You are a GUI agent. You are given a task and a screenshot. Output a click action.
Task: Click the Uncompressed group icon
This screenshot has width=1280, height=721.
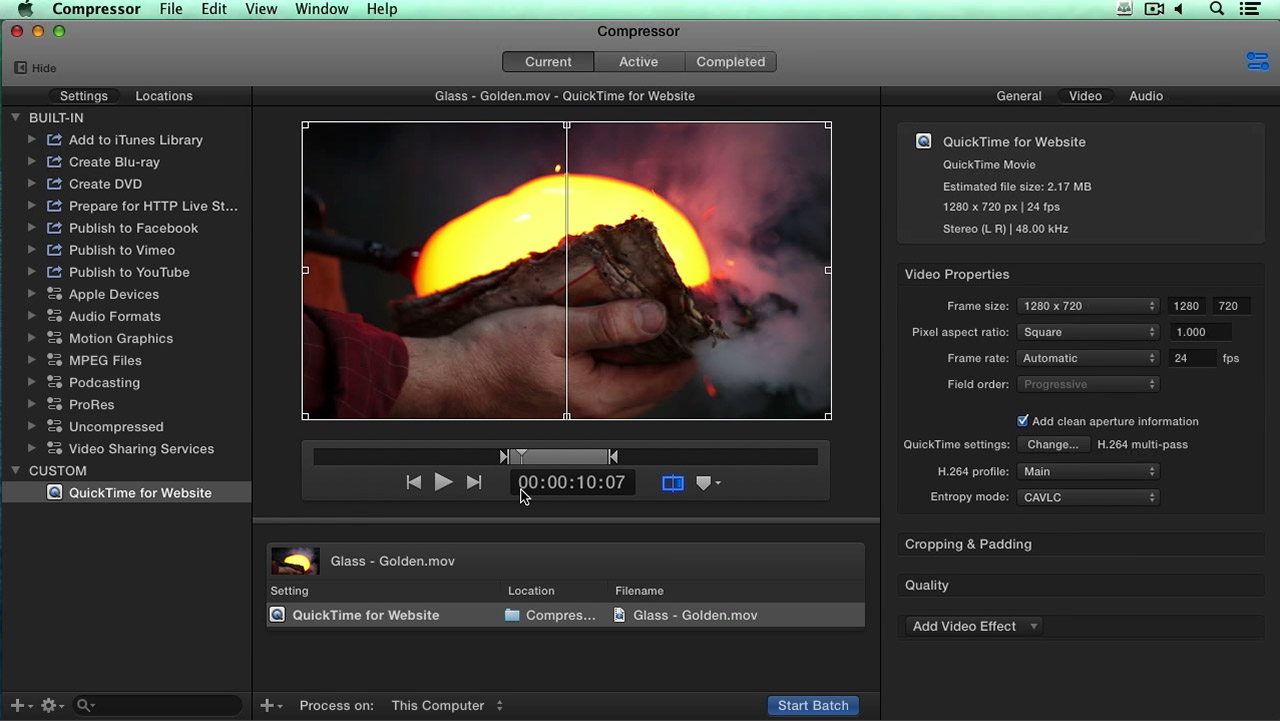point(54,426)
